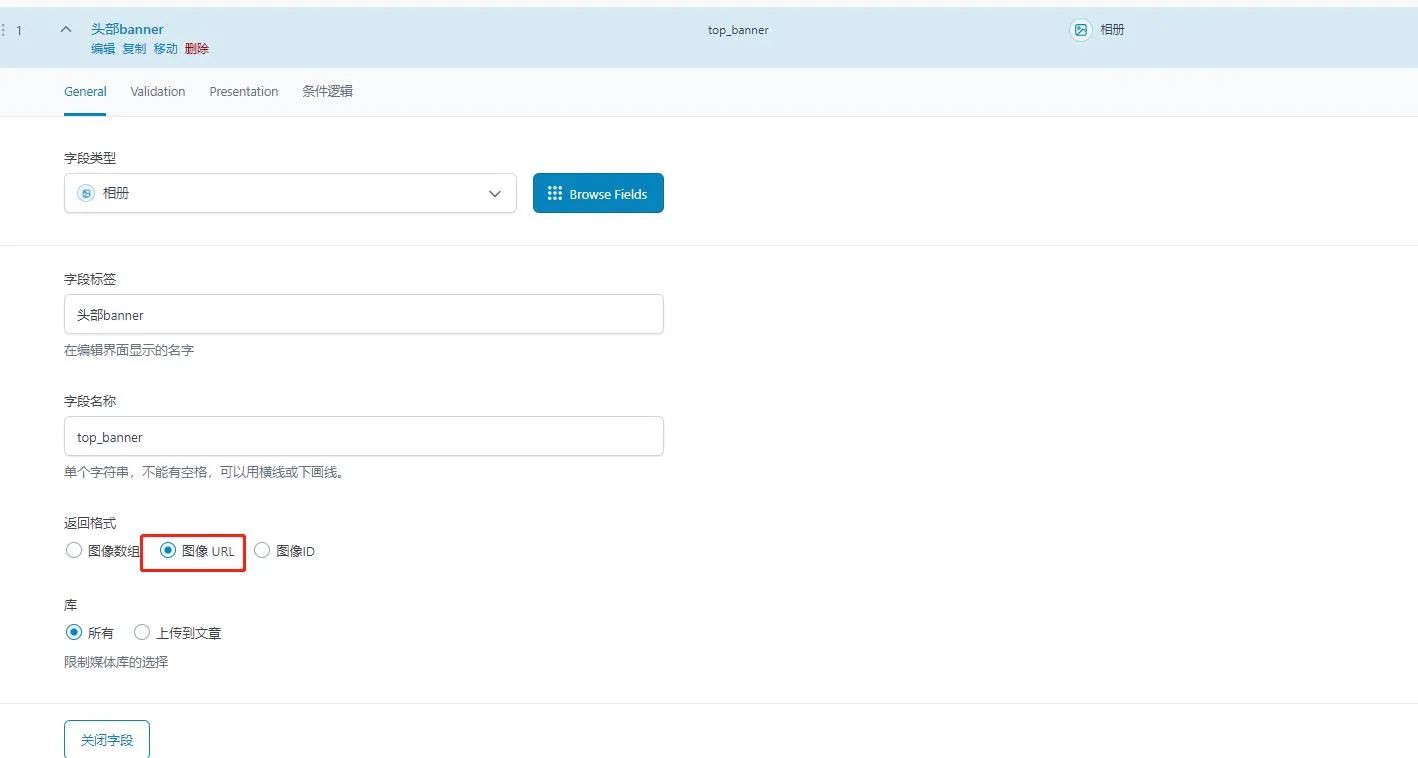Focus the 字段名称 input containing top_banner
Viewport: 1418px width, 758px height.
[363, 437]
